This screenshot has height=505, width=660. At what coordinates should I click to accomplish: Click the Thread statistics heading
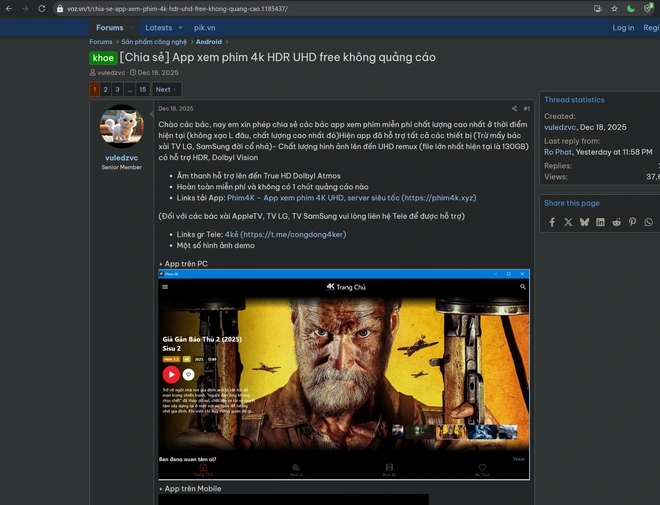pos(574,100)
